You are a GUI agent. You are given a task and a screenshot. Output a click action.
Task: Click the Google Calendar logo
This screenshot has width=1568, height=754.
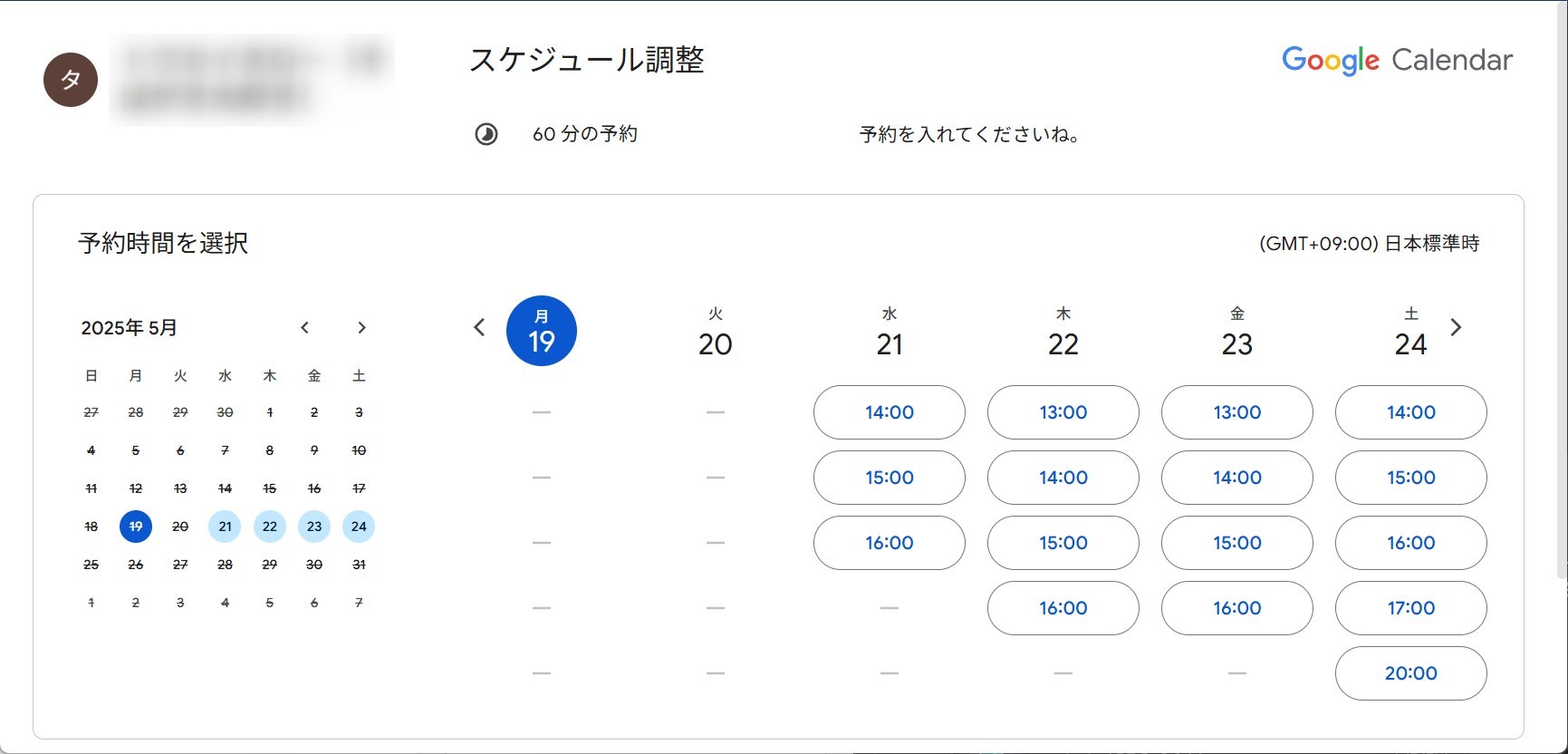point(1396,60)
